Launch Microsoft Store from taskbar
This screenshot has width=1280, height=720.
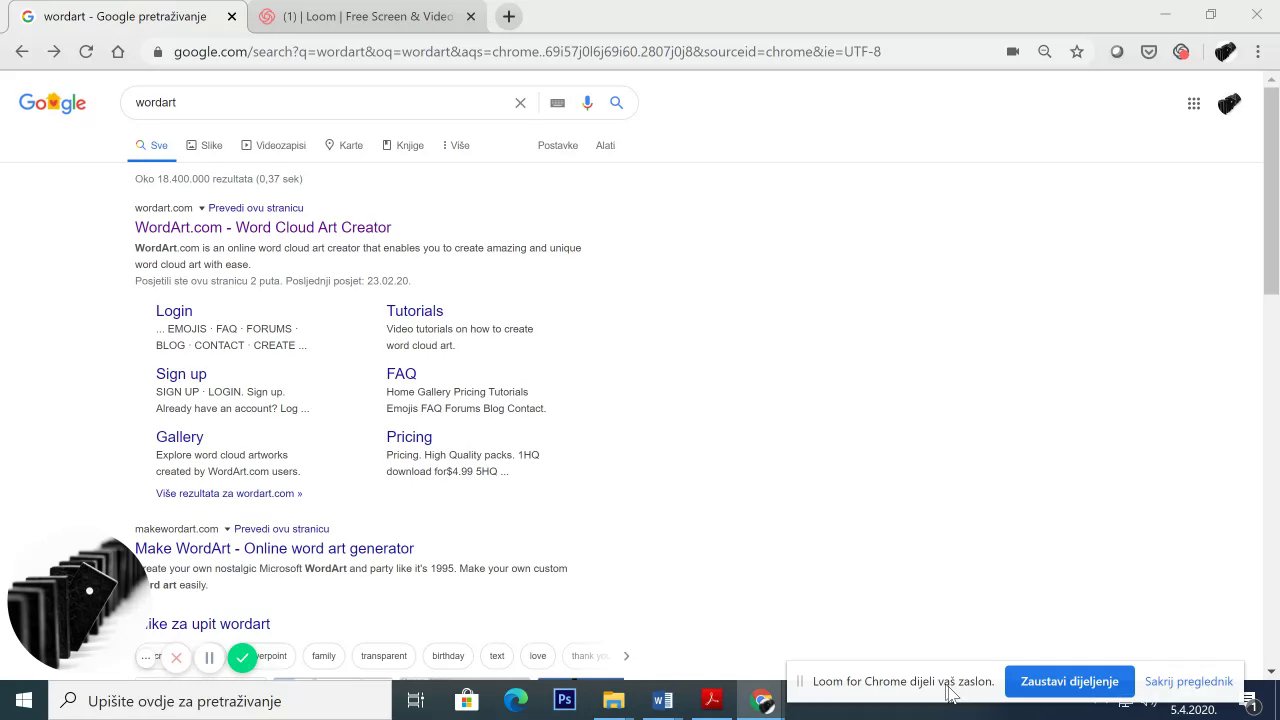coord(466,701)
